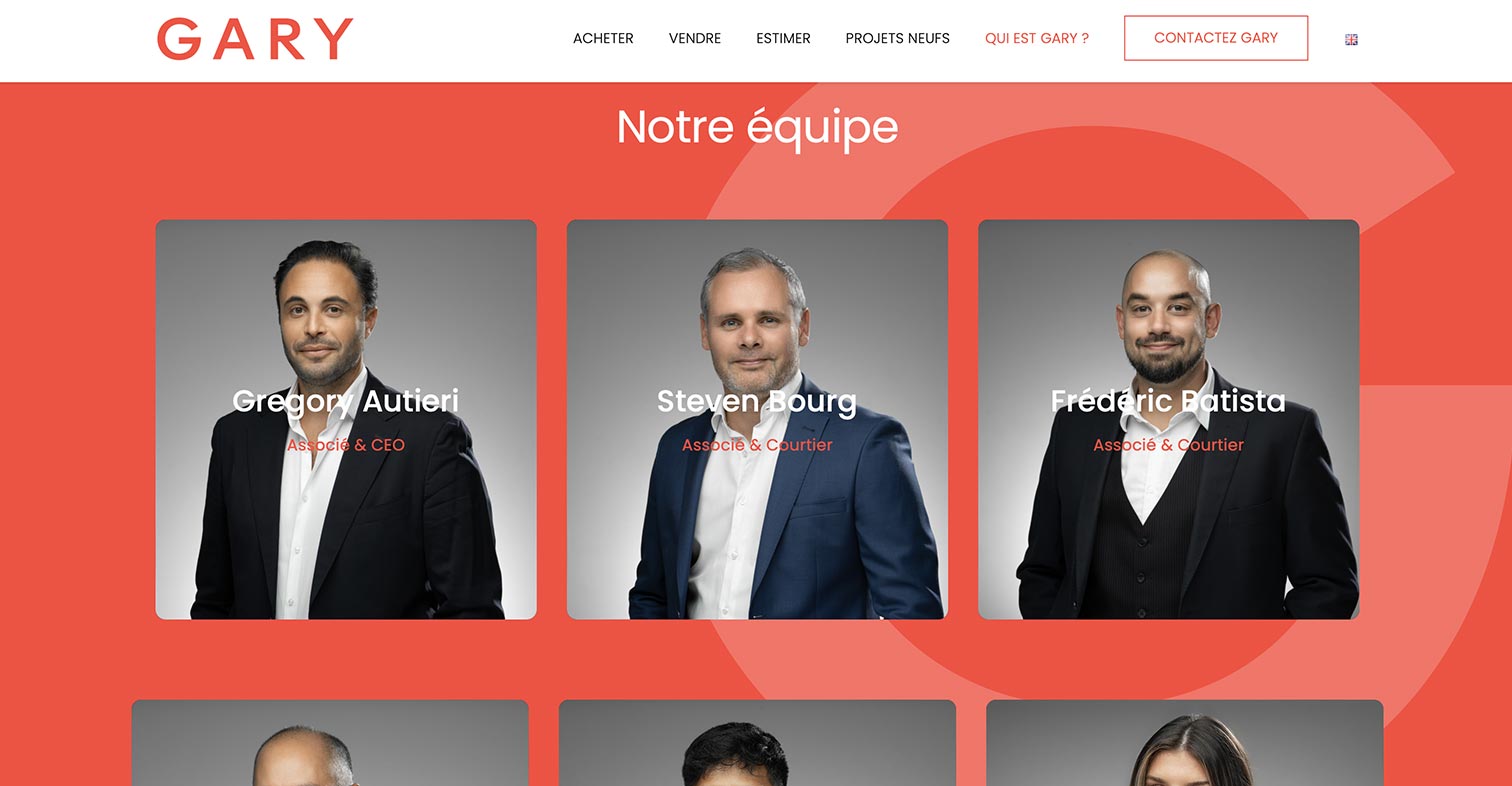Click the Gregory Autieri name text

pos(346,401)
